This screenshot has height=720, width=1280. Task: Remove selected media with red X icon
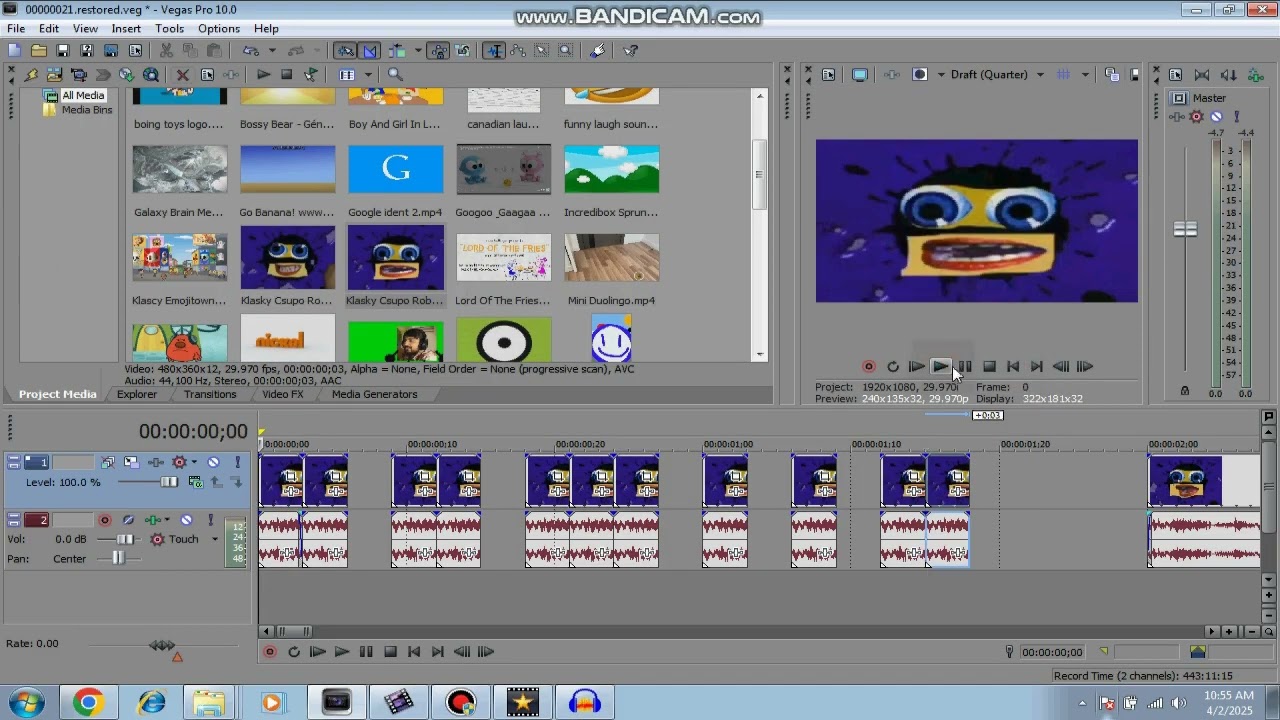[x=183, y=74]
